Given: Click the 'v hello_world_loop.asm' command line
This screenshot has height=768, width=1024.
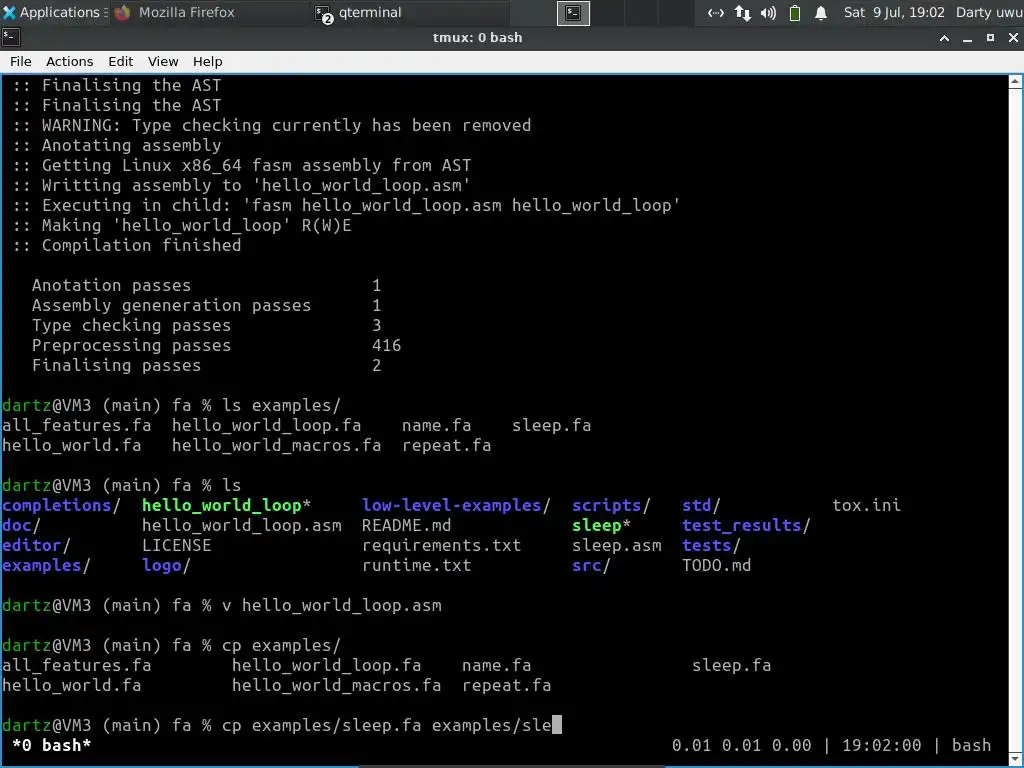Looking at the screenshot, I should [332, 605].
